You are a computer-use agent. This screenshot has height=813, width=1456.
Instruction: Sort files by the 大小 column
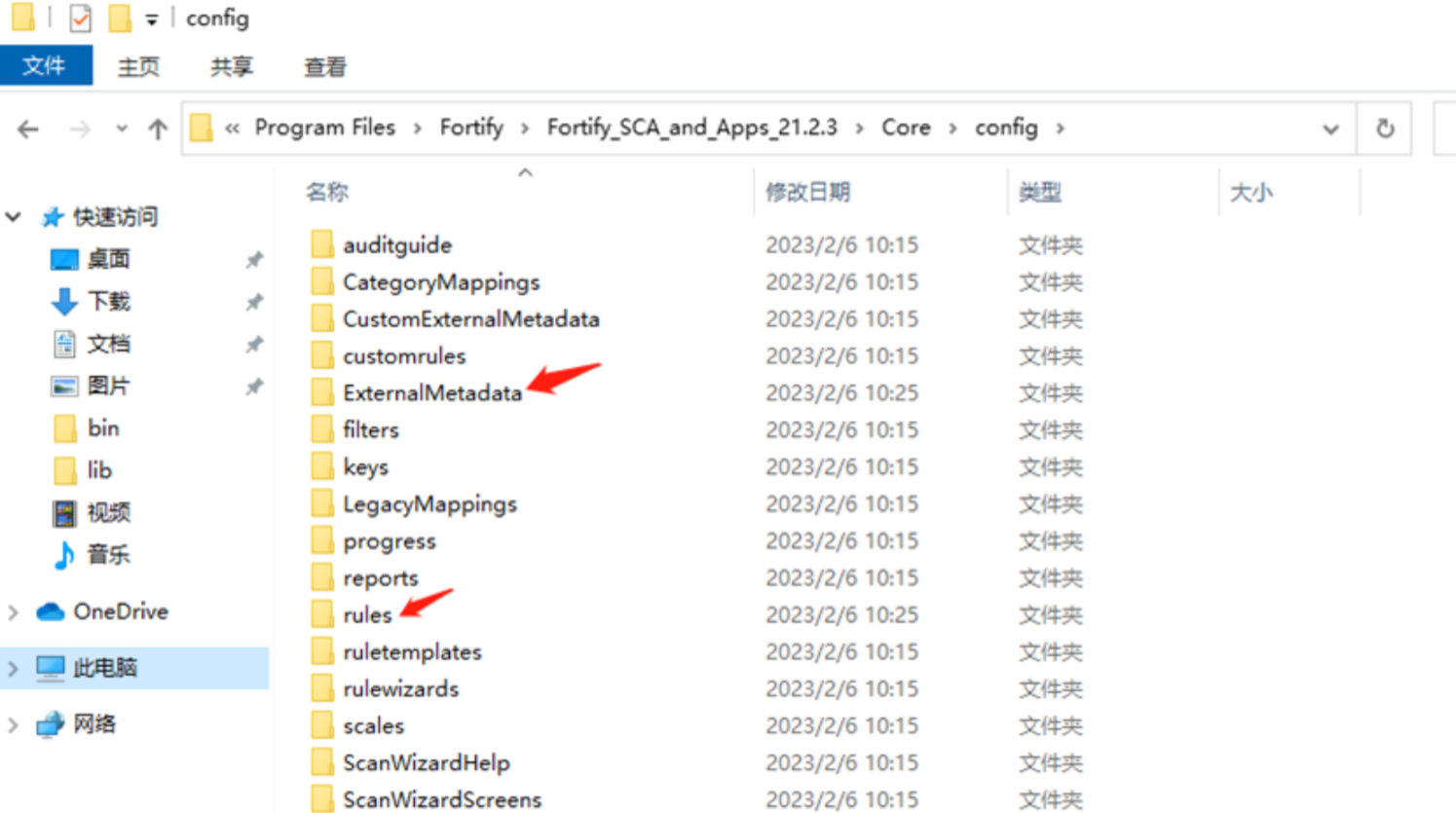point(1251,192)
